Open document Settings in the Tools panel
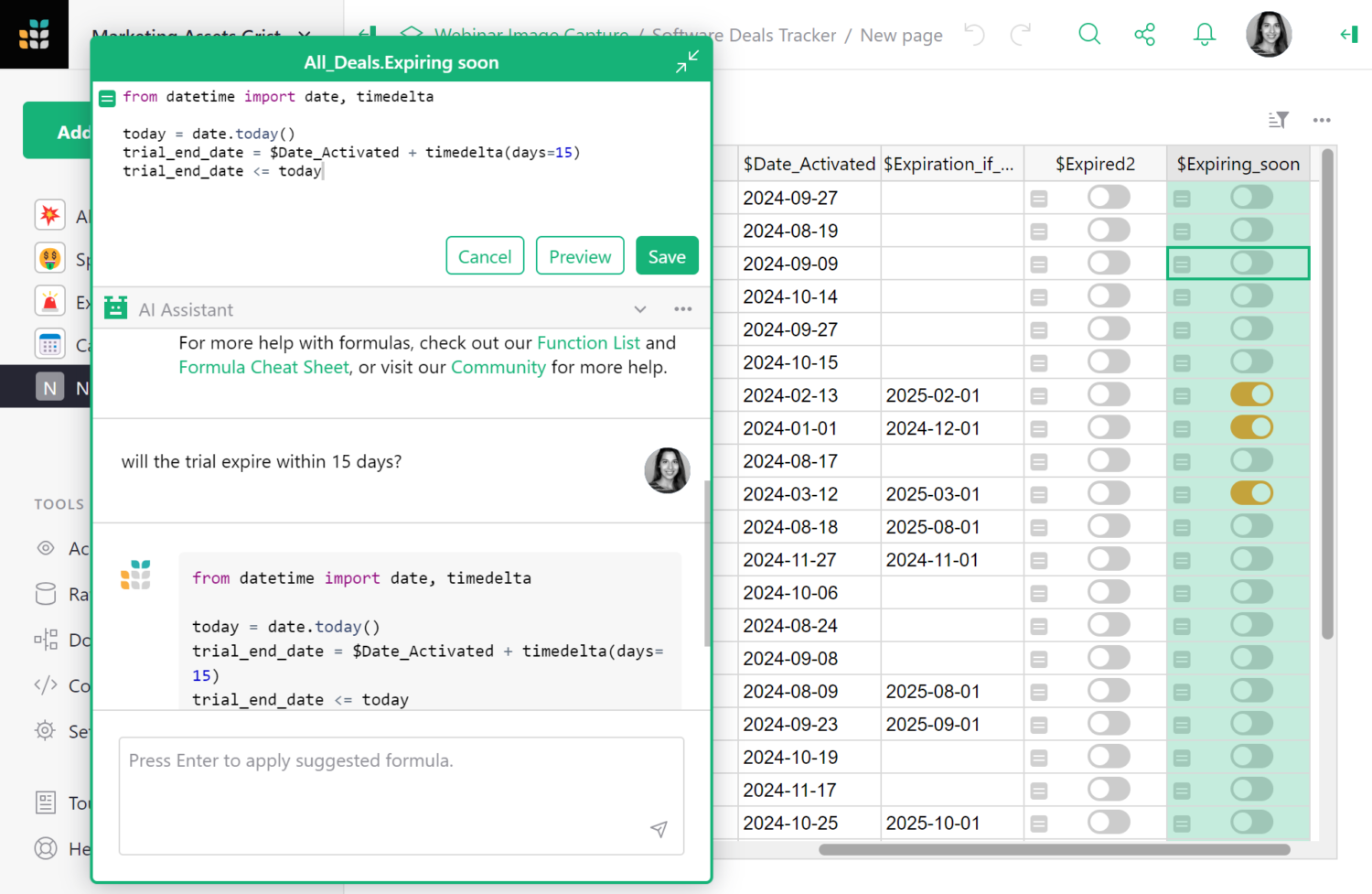This screenshot has width=1372, height=894. (x=46, y=731)
